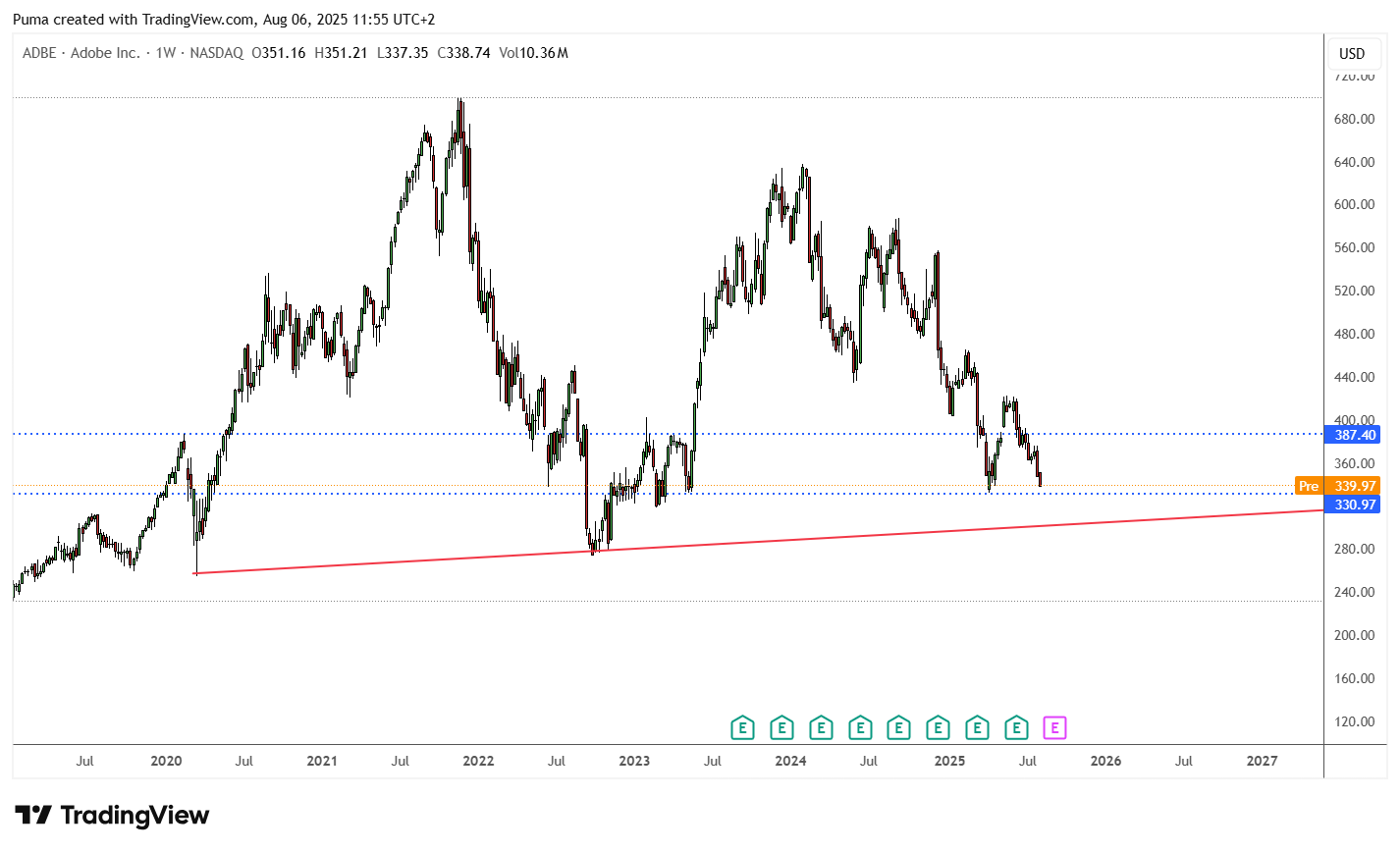The height and width of the screenshot is (852, 1400).
Task: Click the 2026 label on time axis
Action: (x=1105, y=761)
